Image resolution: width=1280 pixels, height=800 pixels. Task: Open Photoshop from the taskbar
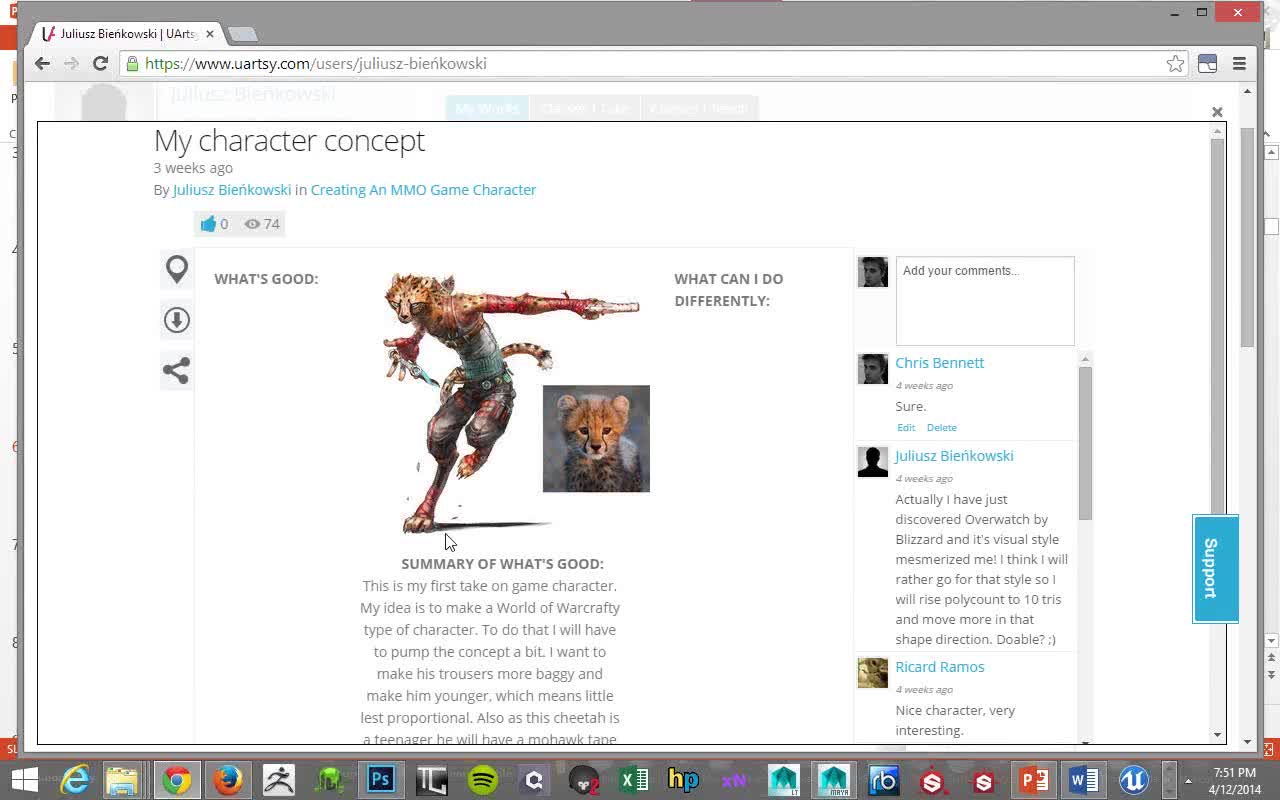click(x=380, y=780)
